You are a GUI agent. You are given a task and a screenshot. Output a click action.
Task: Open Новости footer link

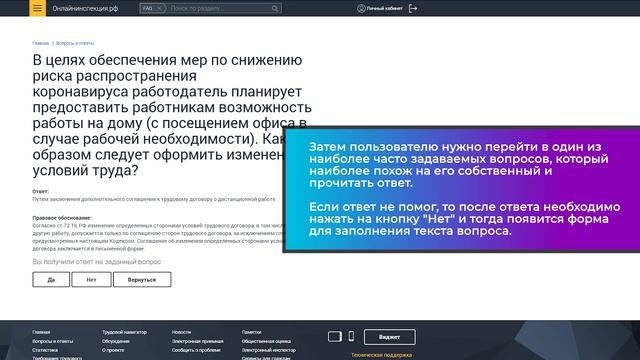click(x=181, y=332)
